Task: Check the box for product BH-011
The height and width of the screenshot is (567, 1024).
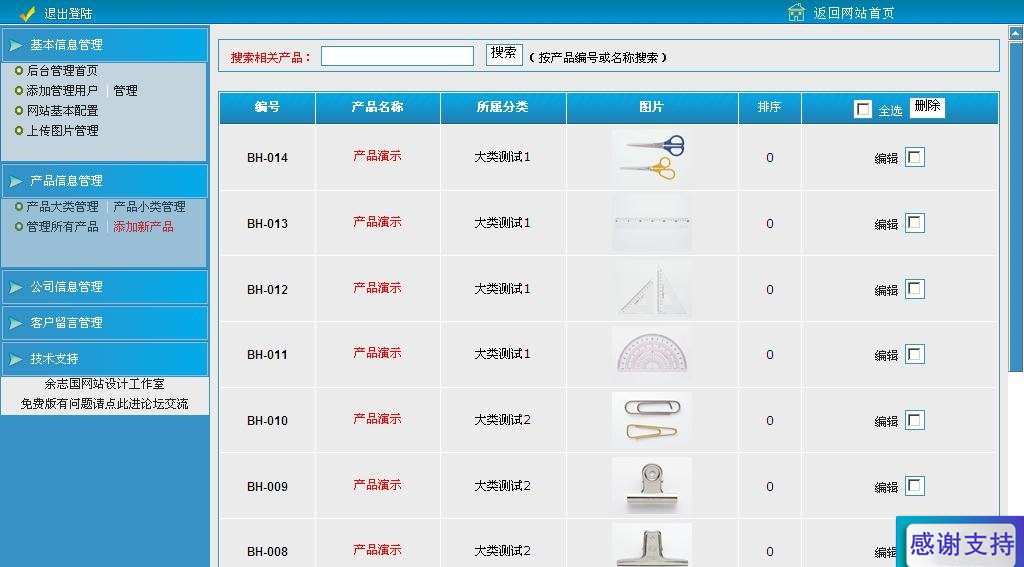Action: [x=914, y=354]
